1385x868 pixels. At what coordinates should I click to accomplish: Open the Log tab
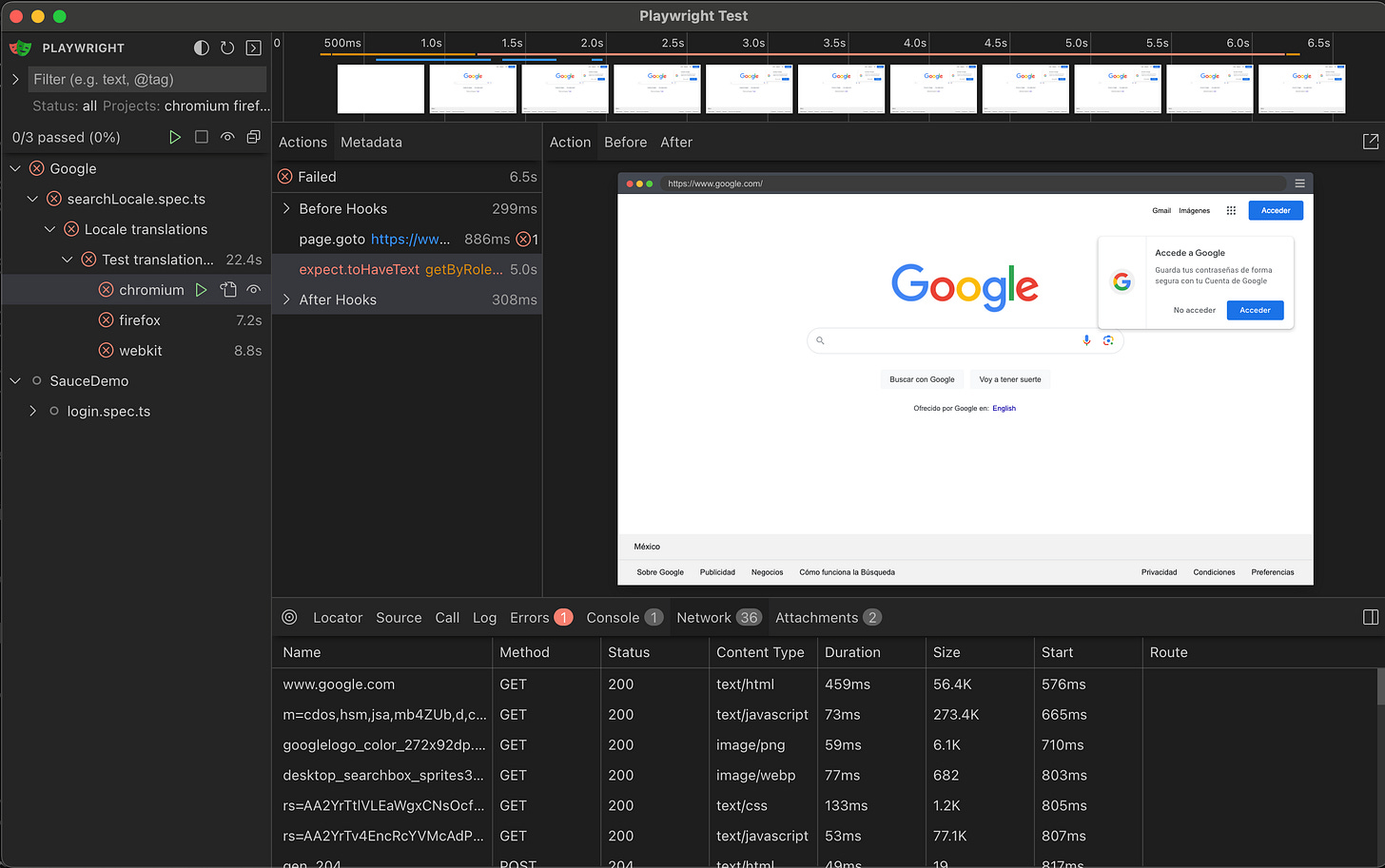point(484,618)
